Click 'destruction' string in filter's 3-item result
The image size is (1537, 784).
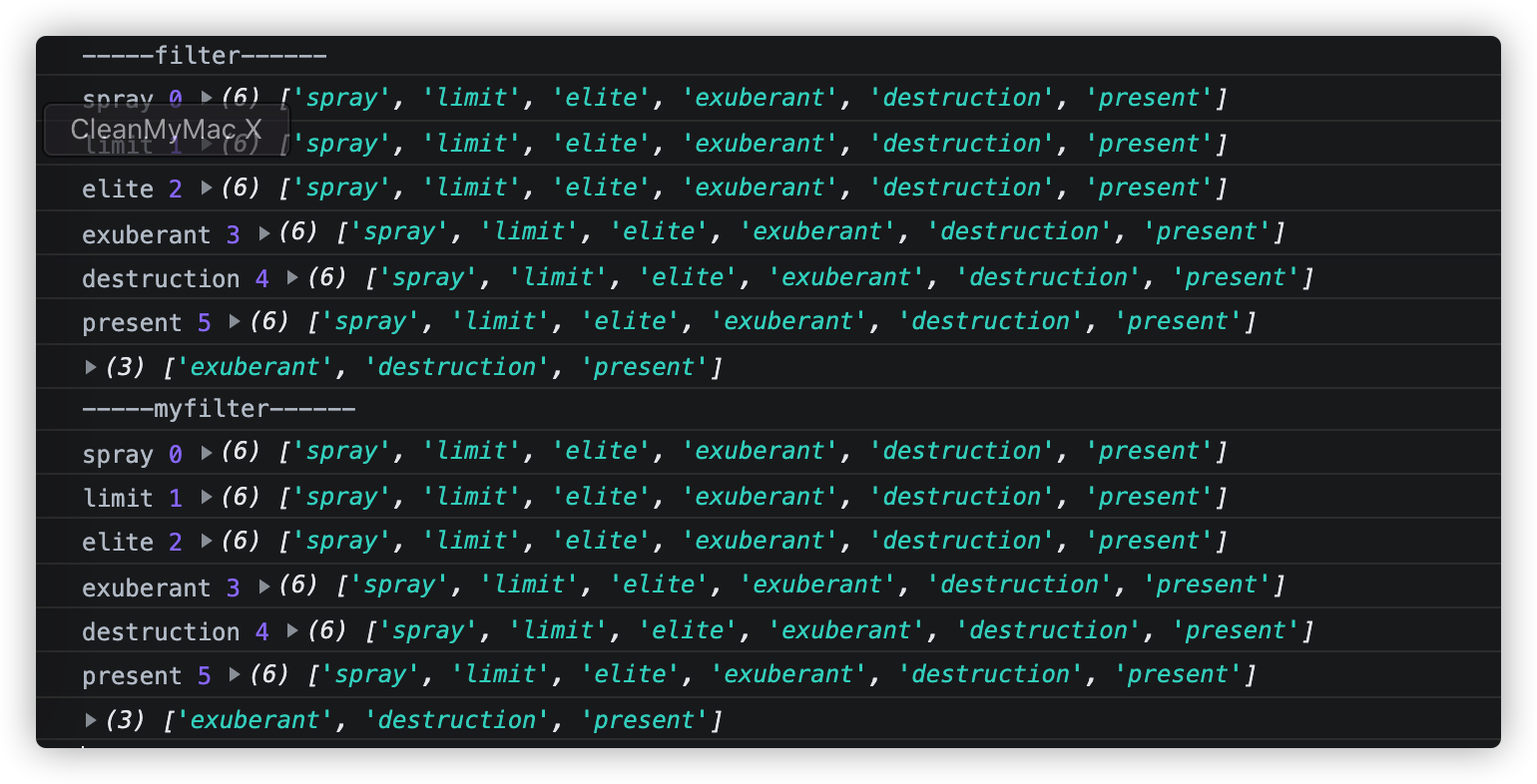(458, 367)
